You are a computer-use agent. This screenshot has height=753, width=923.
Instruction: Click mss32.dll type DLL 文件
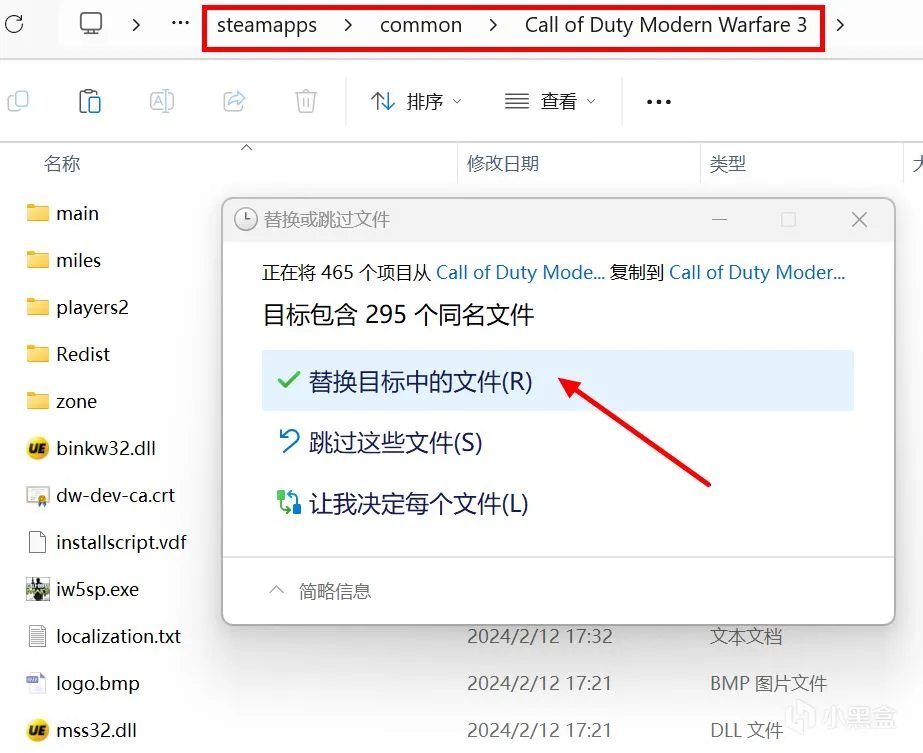point(746,731)
